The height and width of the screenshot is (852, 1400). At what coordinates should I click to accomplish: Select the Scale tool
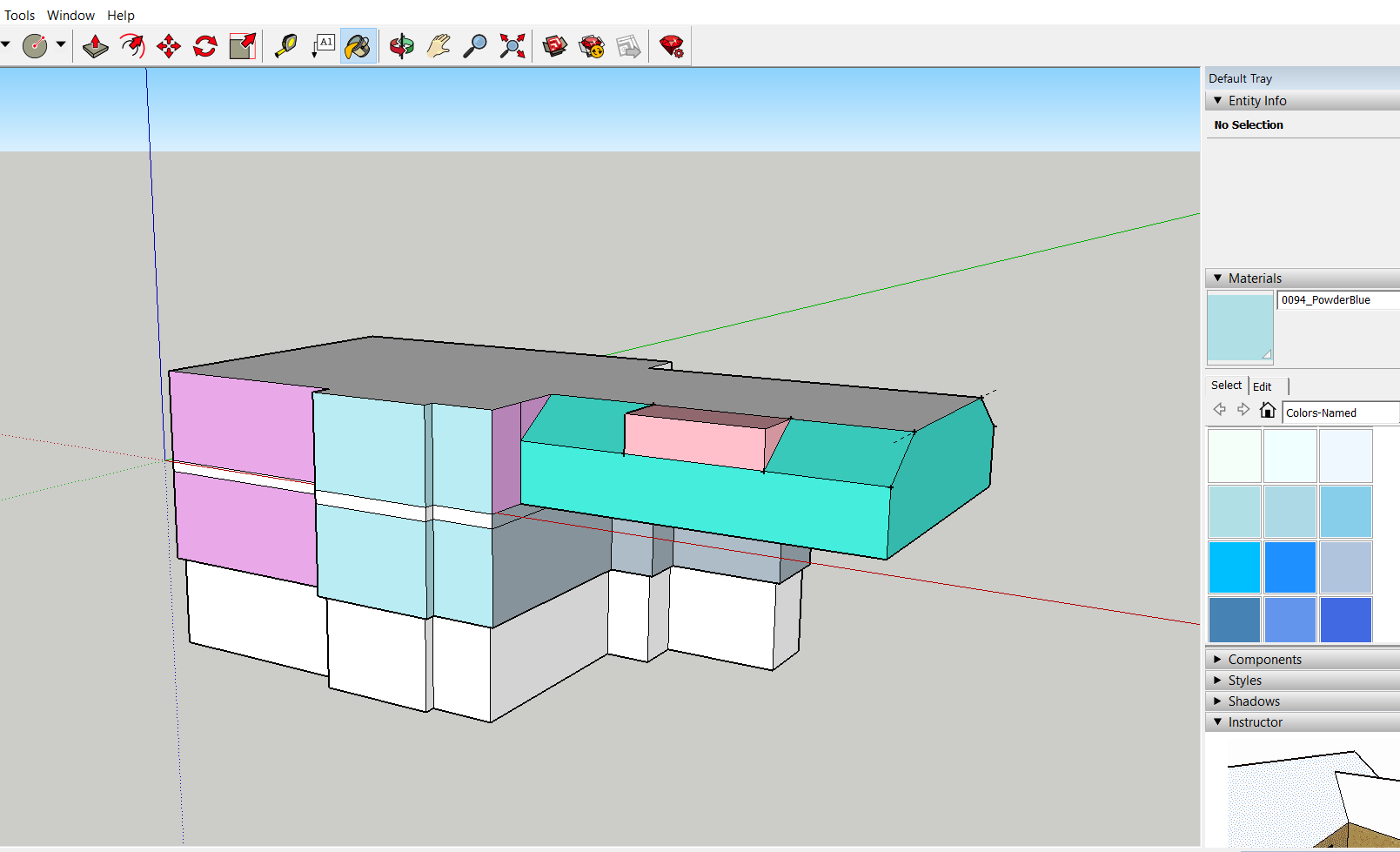[243, 46]
